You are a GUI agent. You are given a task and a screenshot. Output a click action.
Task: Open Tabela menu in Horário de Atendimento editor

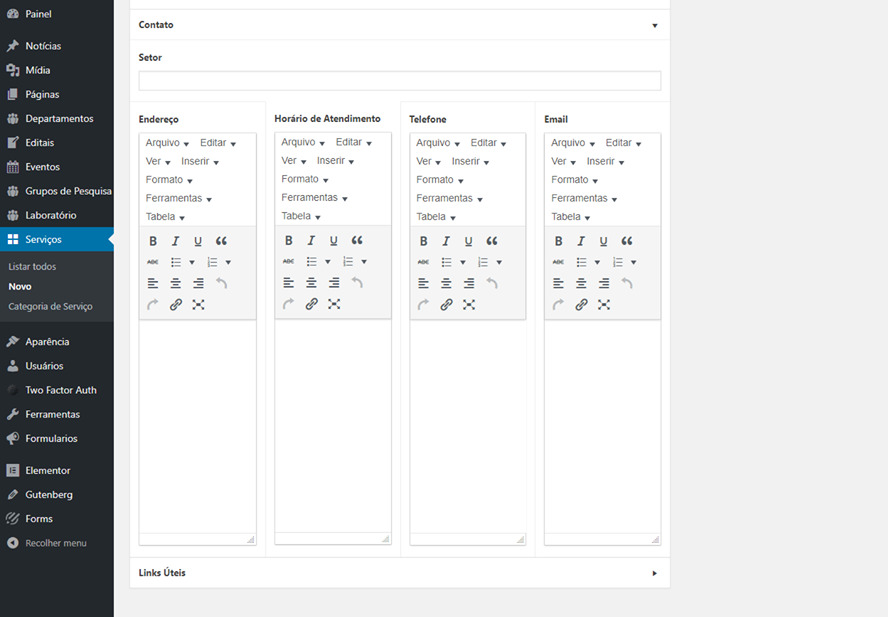tap(301, 216)
